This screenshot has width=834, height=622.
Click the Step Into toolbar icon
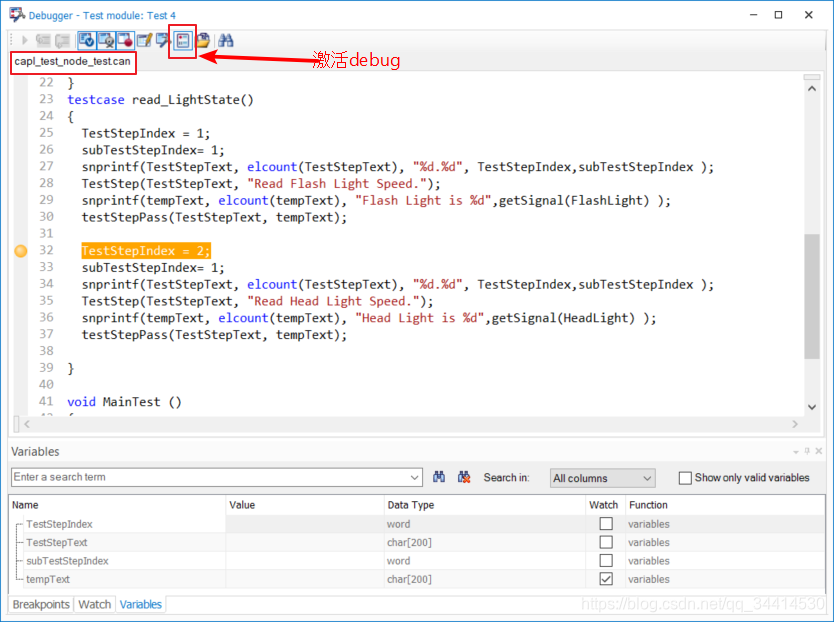[43, 40]
